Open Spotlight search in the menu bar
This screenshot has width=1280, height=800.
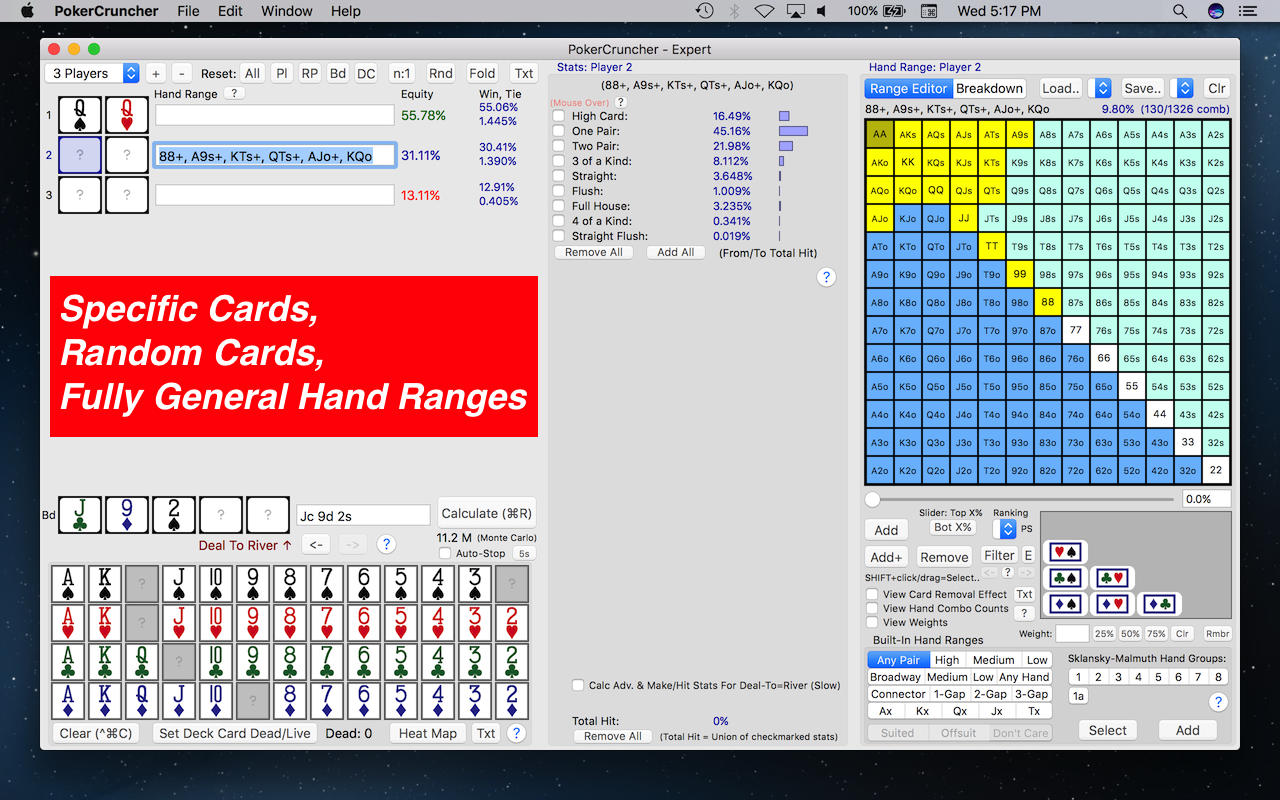pyautogui.click(x=1180, y=11)
